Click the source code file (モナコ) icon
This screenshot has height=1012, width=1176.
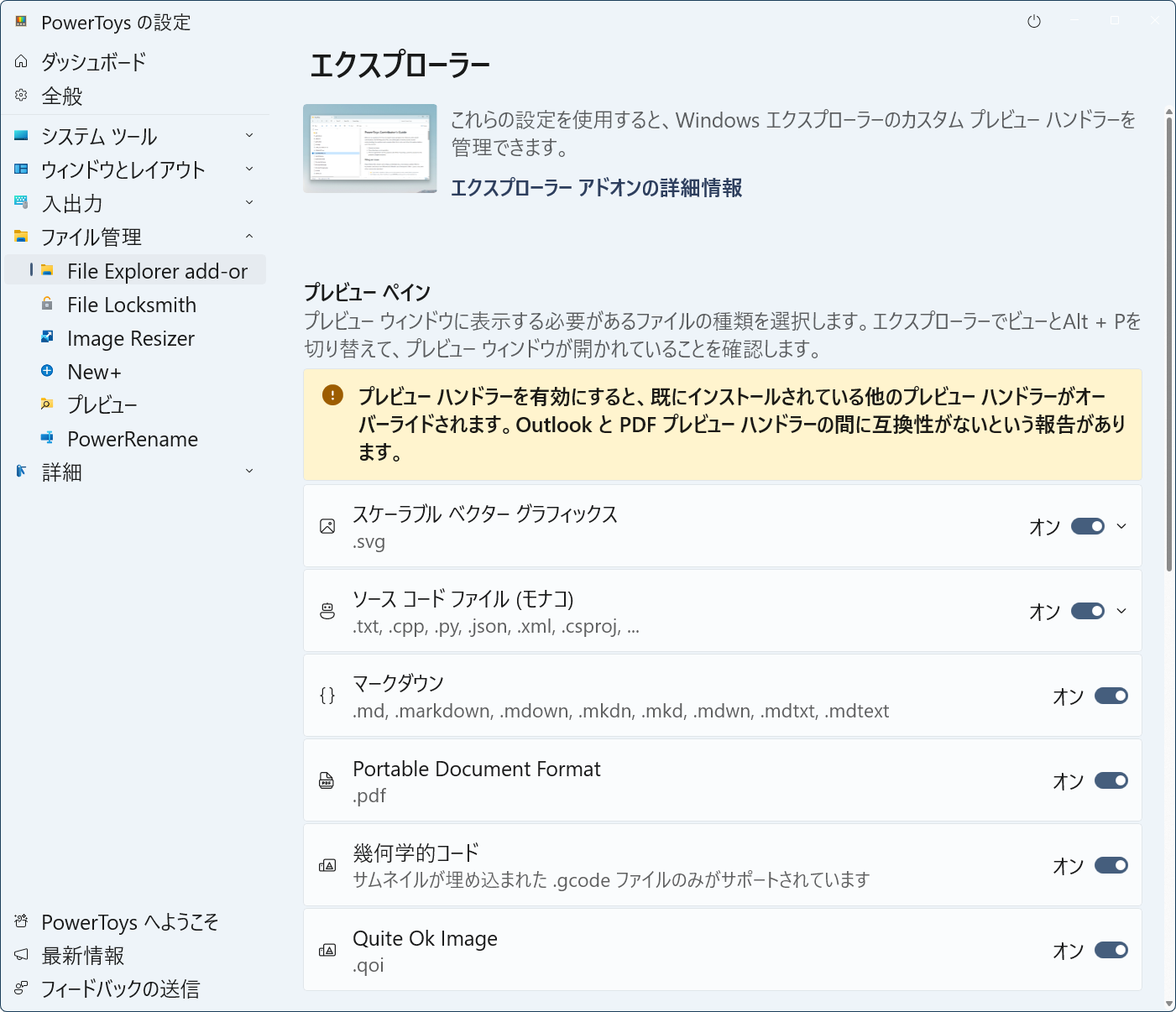327,611
